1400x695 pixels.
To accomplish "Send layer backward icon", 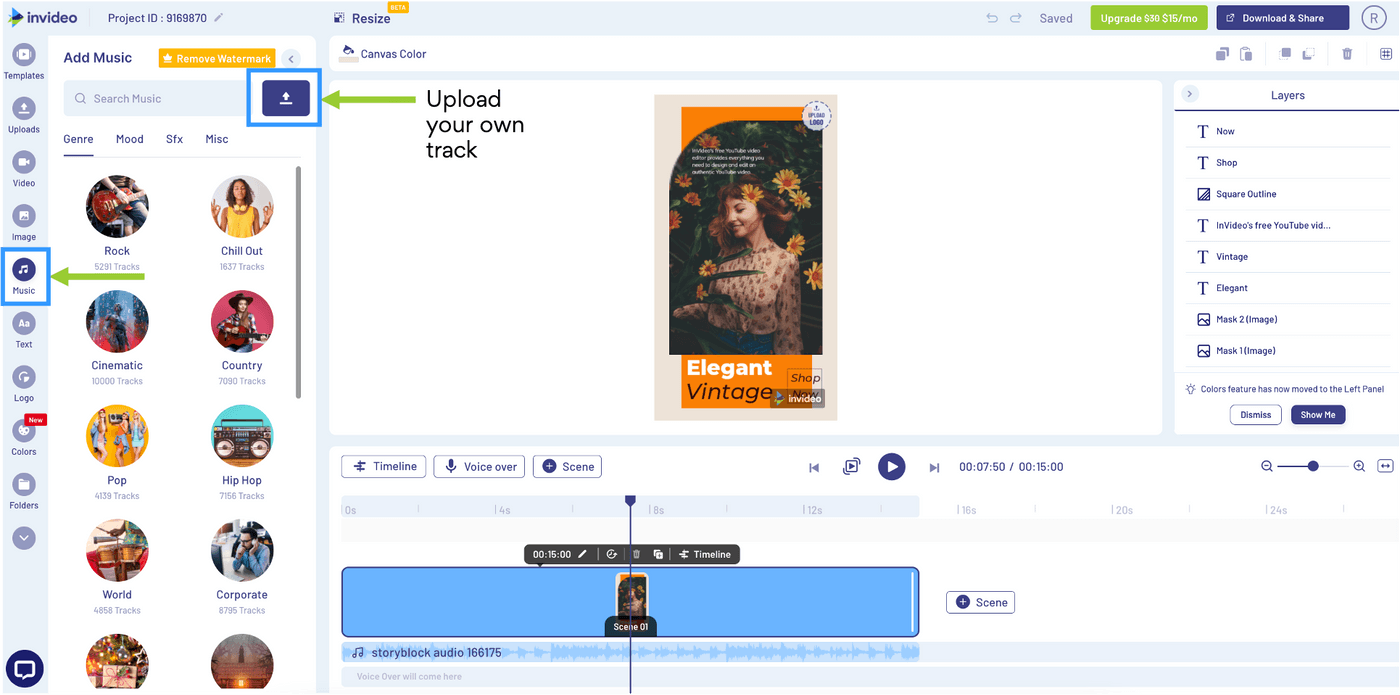I will click(1308, 54).
